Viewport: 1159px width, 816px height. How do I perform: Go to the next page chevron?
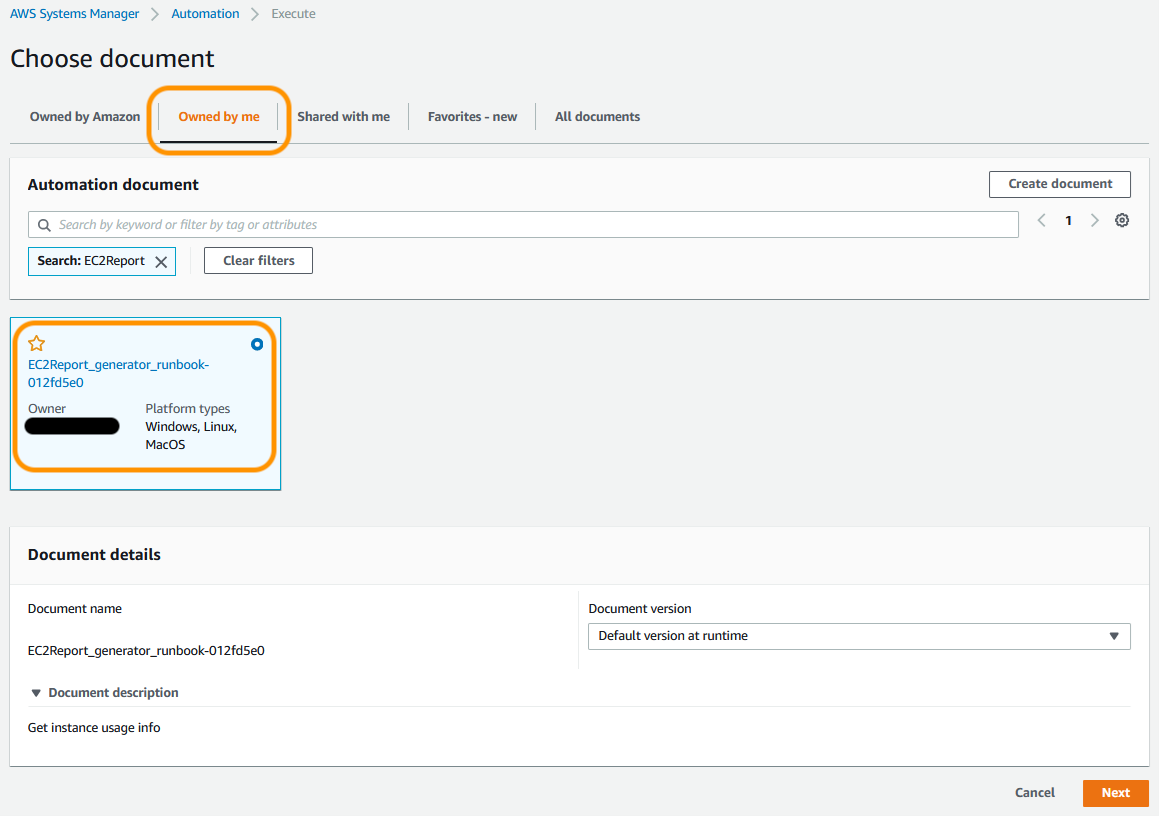pos(1094,219)
